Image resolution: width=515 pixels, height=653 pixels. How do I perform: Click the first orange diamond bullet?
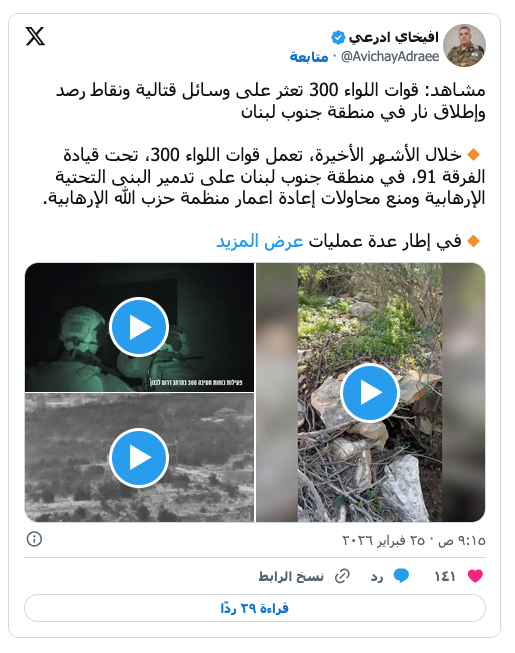(474, 155)
